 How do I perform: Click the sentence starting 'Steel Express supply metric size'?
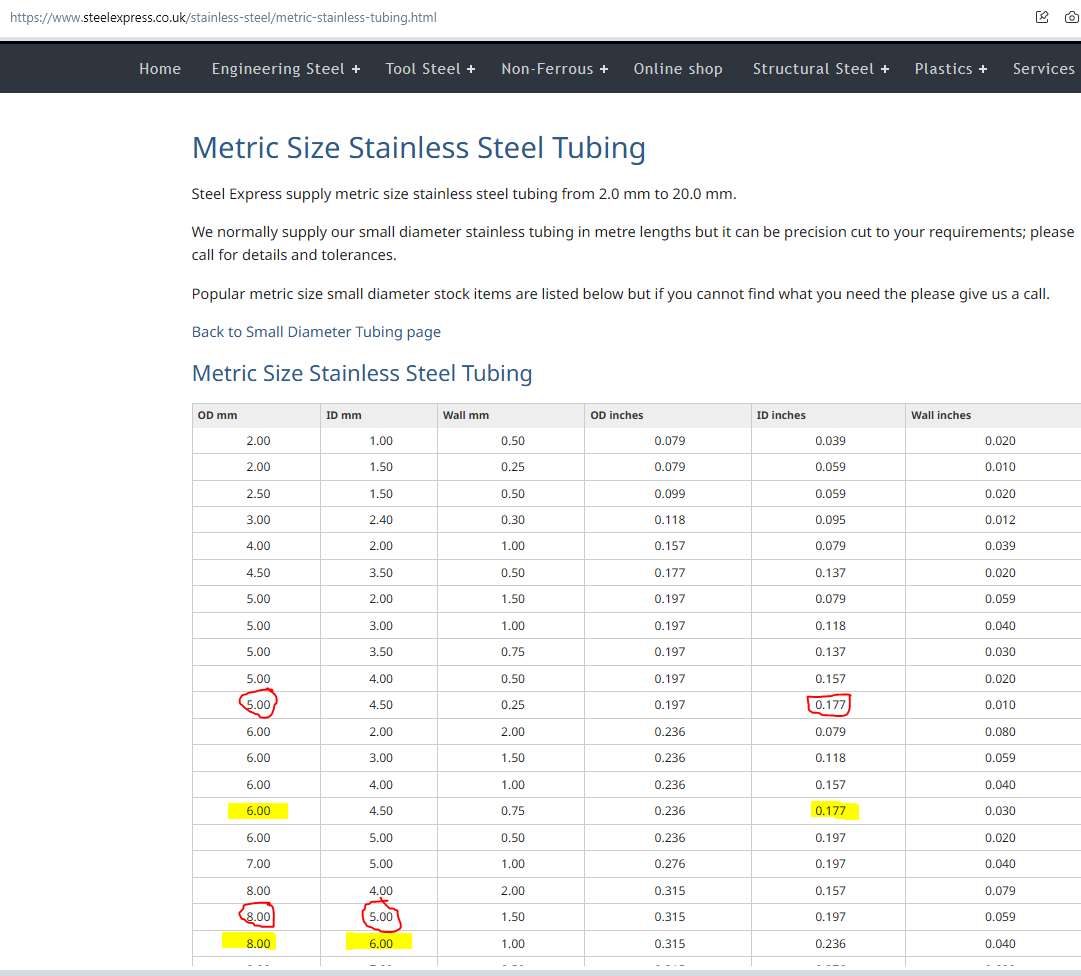(x=464, y=194)
